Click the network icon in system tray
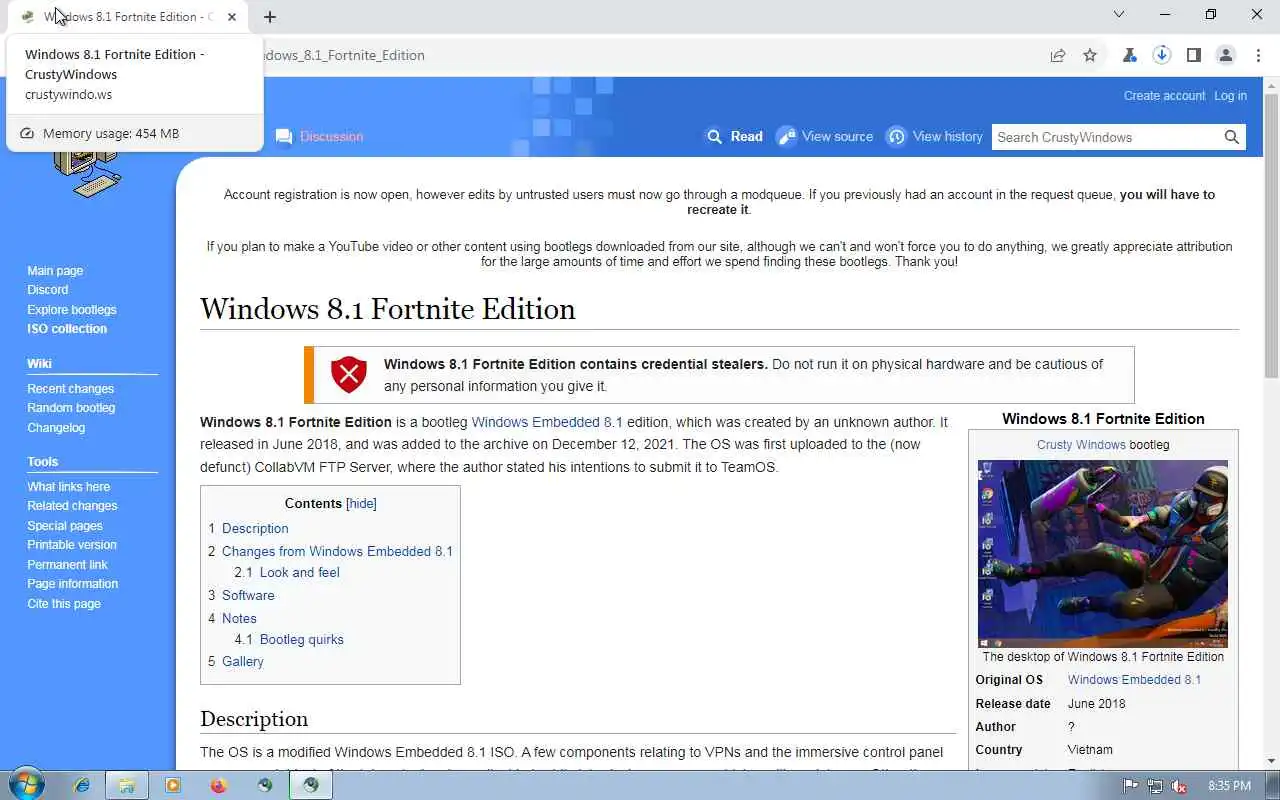 tap(1155, 786)
